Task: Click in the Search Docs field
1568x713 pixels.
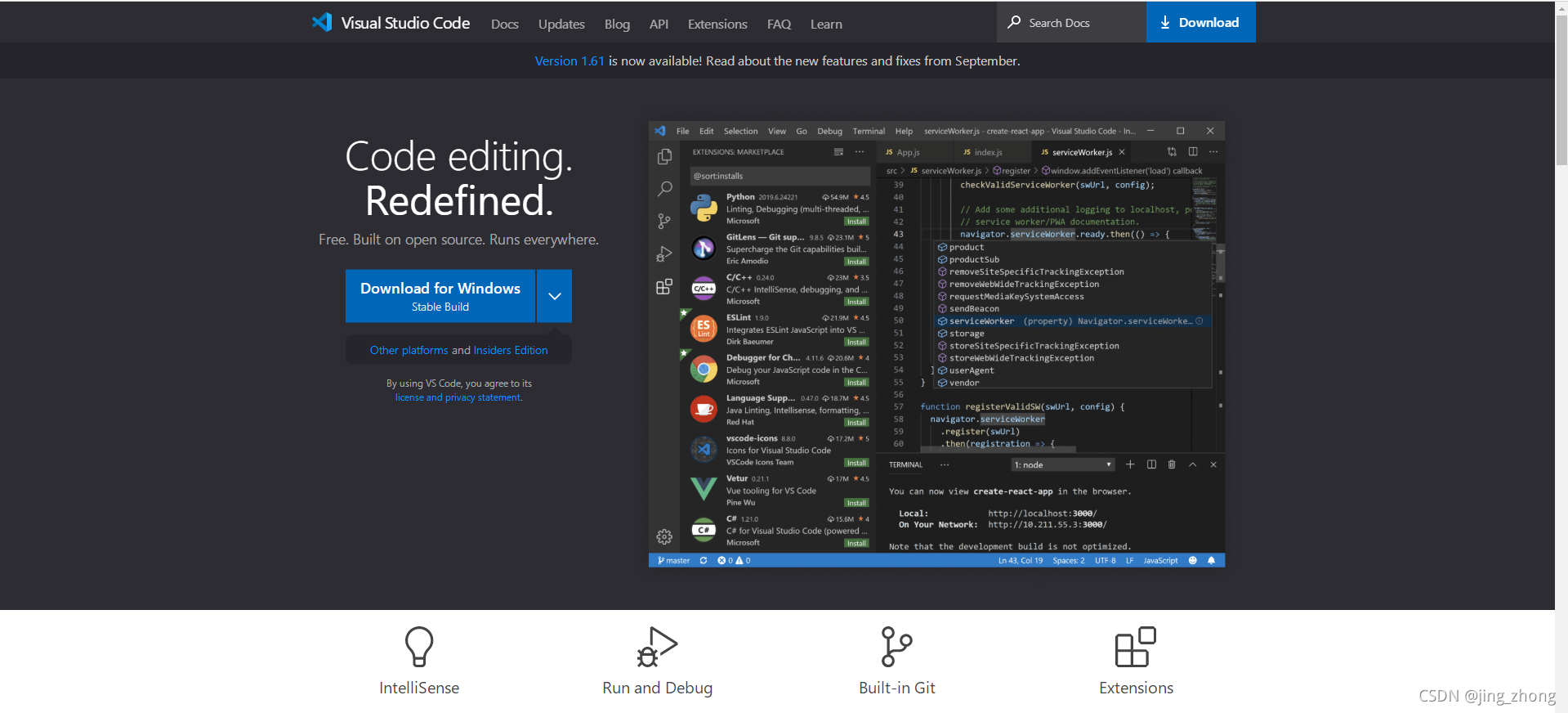Action: (1071, 22)
